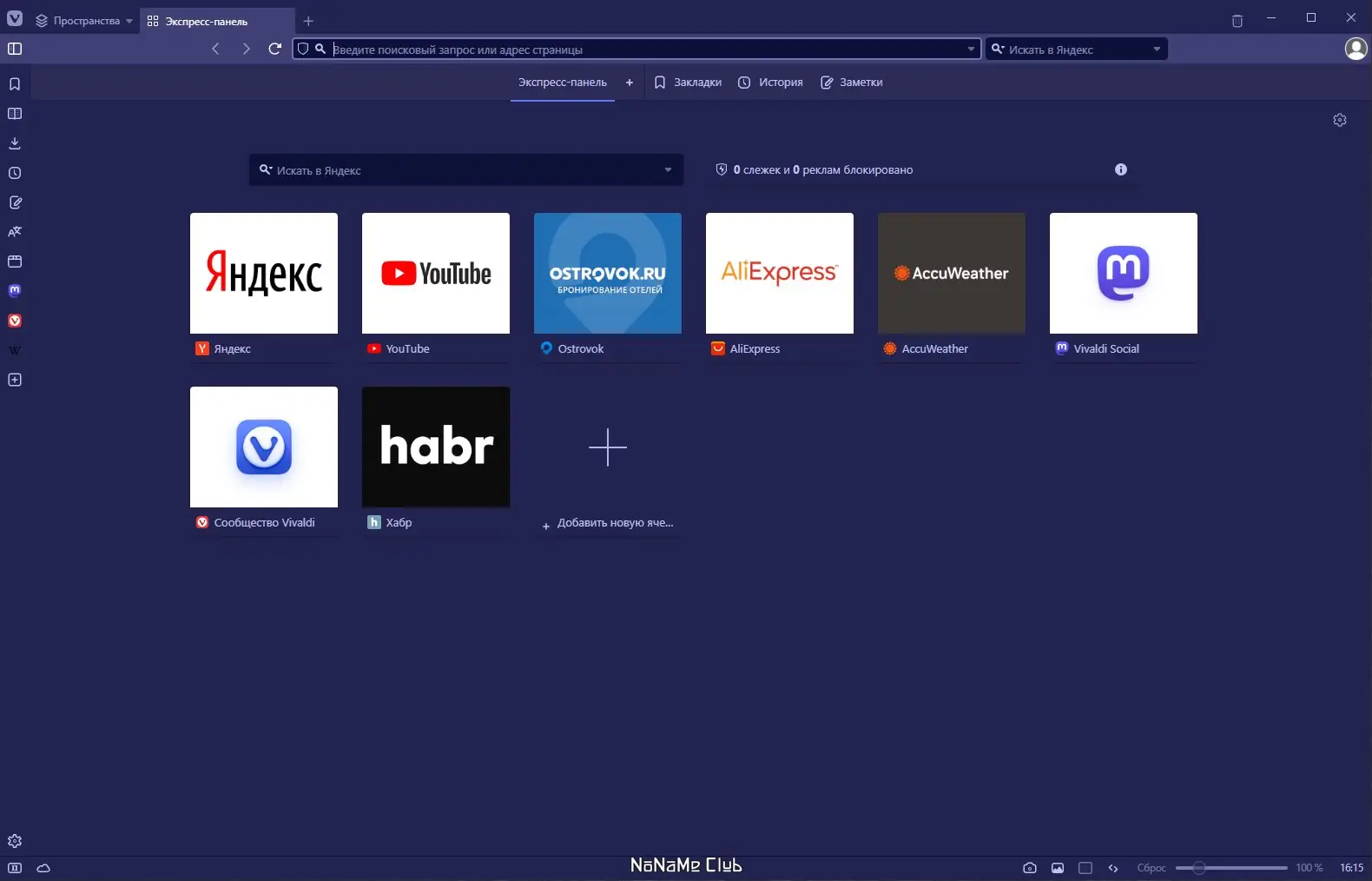
Task: Open the Сообщество Vivaldi speed dial thumbnail
Action: (264, 447)
